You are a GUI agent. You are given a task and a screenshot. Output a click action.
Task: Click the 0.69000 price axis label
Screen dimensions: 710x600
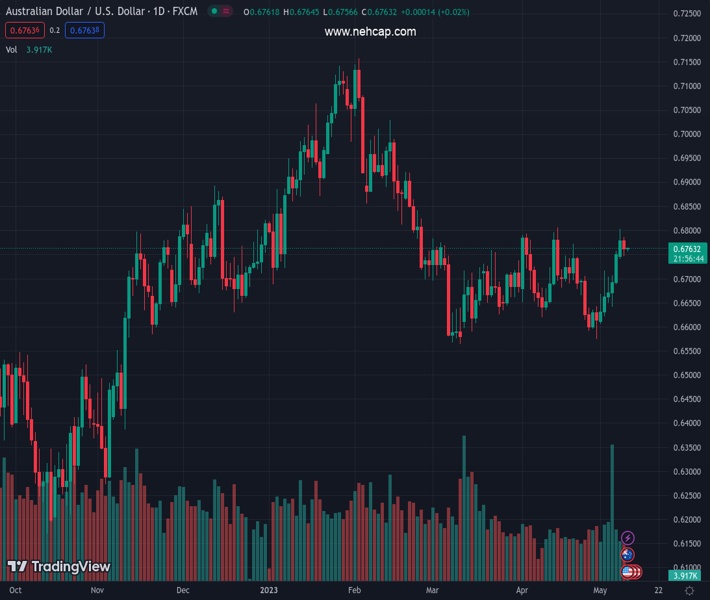(686, 182)
